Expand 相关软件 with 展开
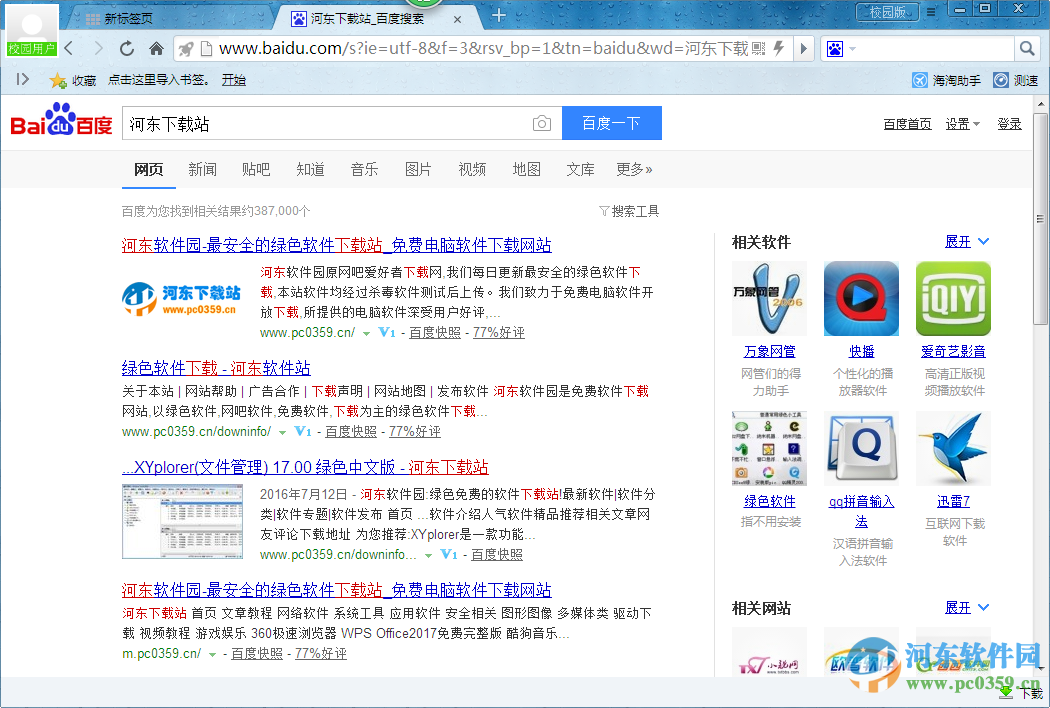This screenshot has height=708, width=1050. (966, 242)
